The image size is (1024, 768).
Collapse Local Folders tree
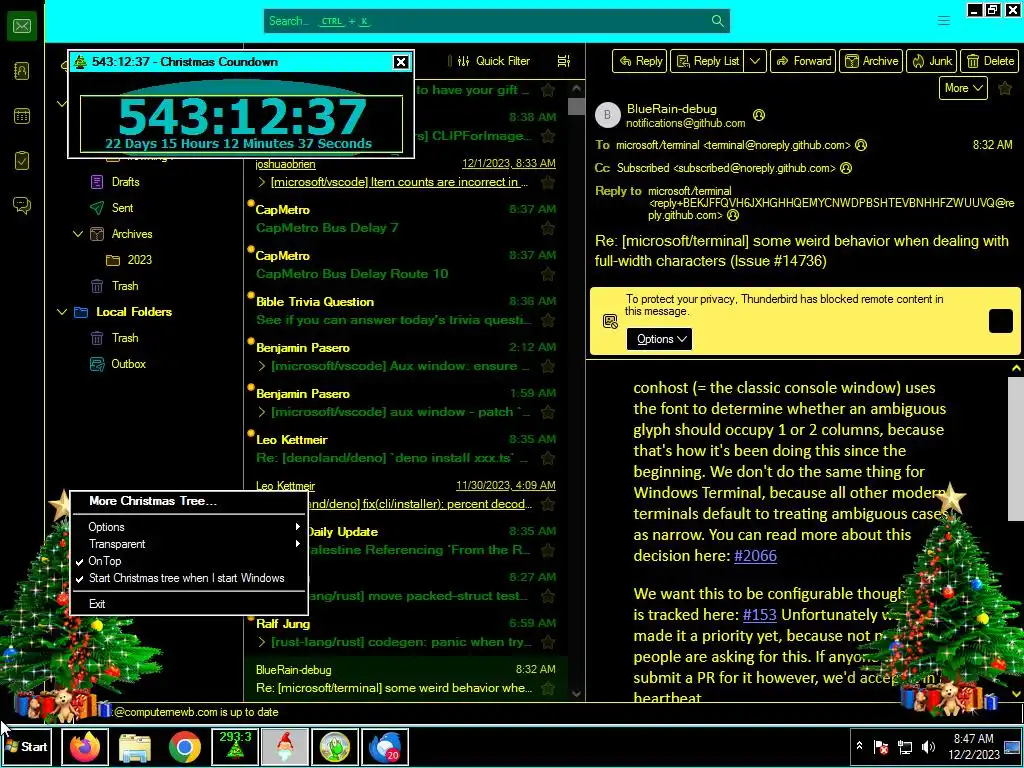coord(62,312)
